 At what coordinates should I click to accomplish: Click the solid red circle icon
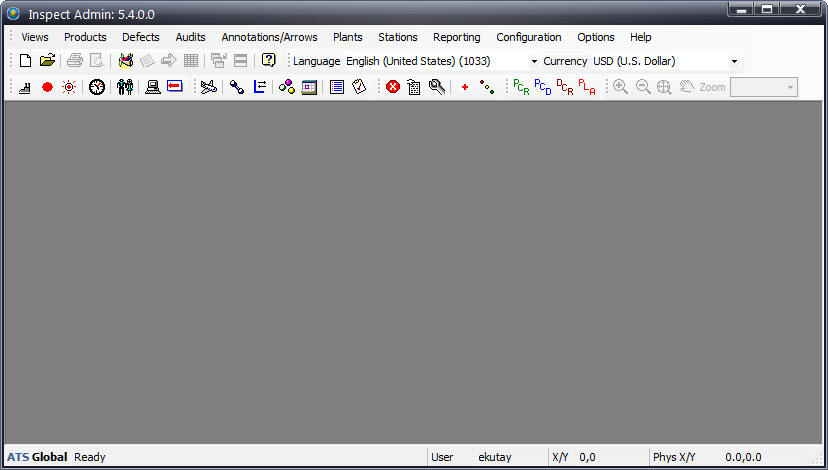(x=48, y=87)
